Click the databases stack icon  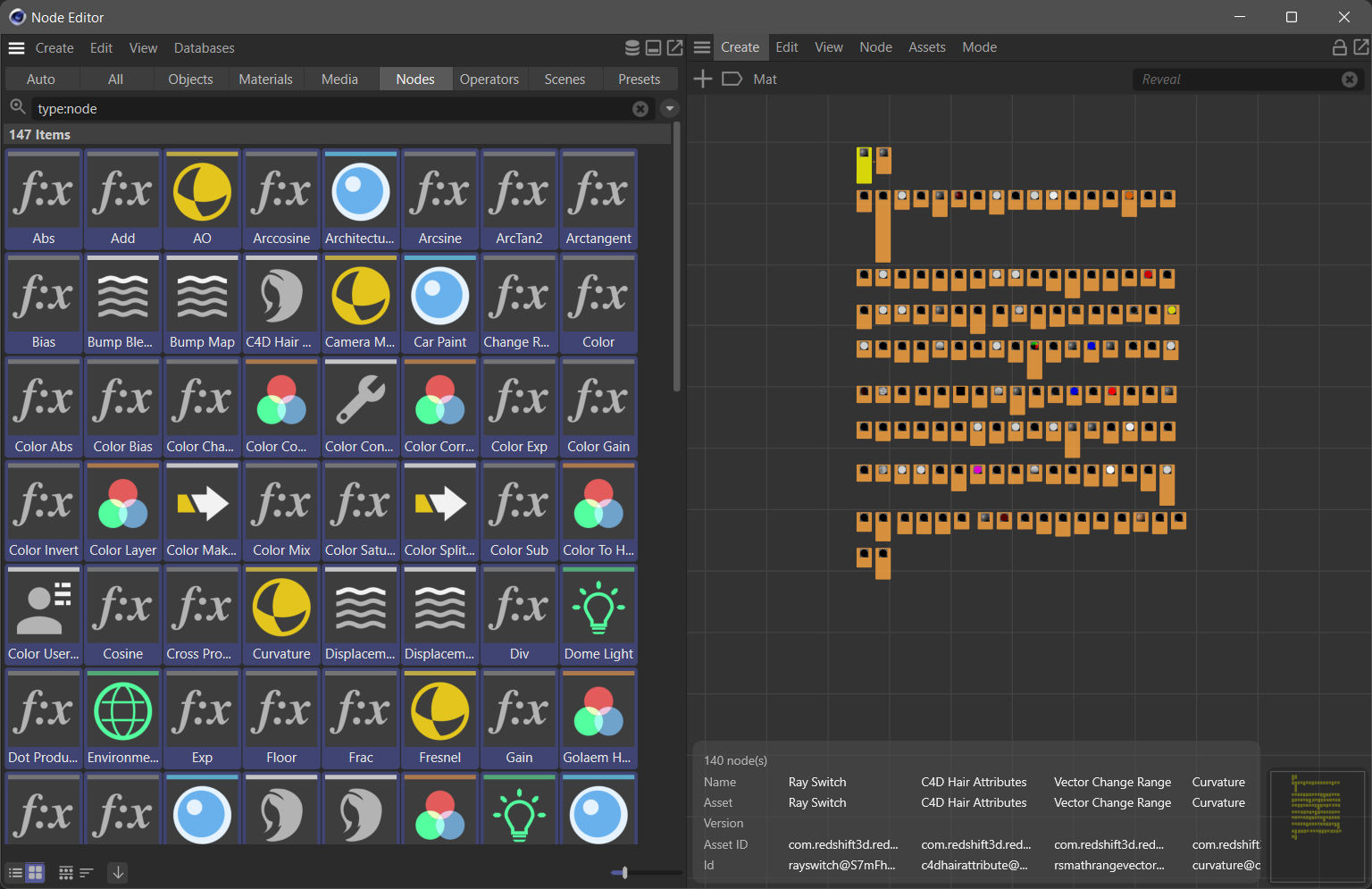[x=632, y=48]
